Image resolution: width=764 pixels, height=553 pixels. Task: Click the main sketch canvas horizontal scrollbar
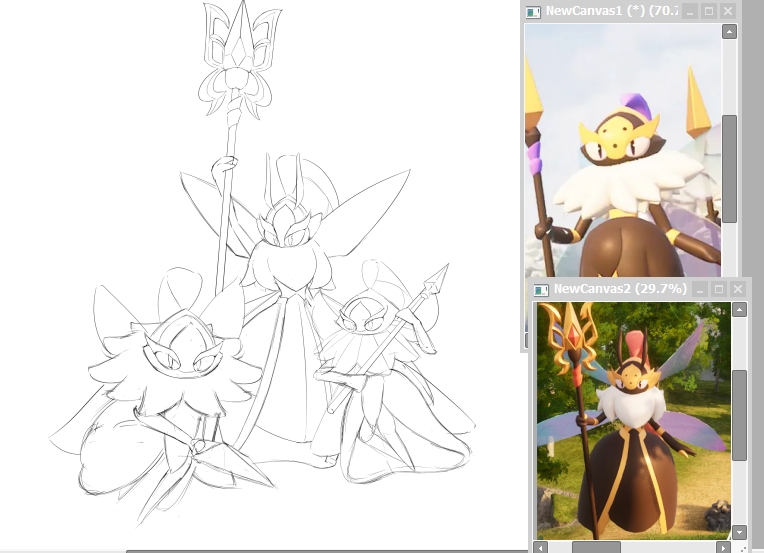click(300, 549)
